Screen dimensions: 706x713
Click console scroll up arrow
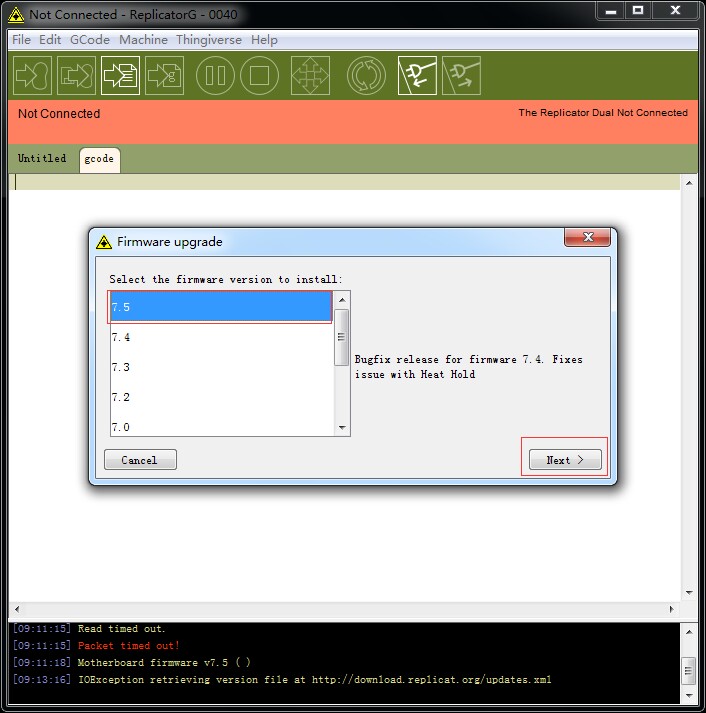[x=689, y=632]
